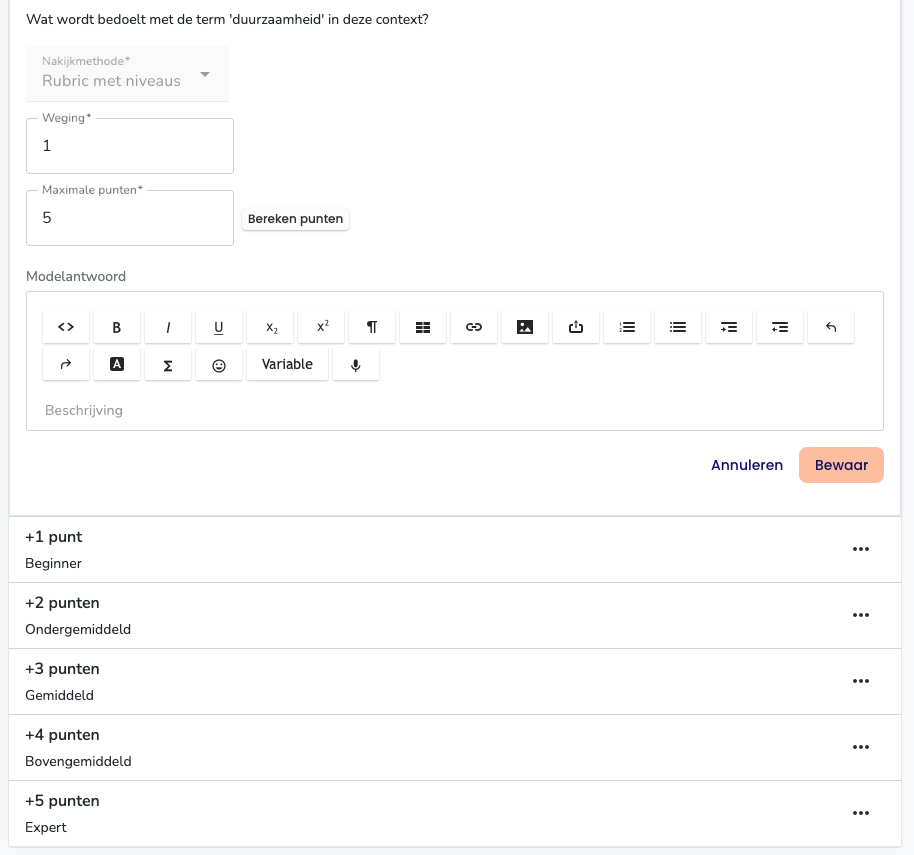
Task: Insert a table with the table icon
Action: click(423, 327)
